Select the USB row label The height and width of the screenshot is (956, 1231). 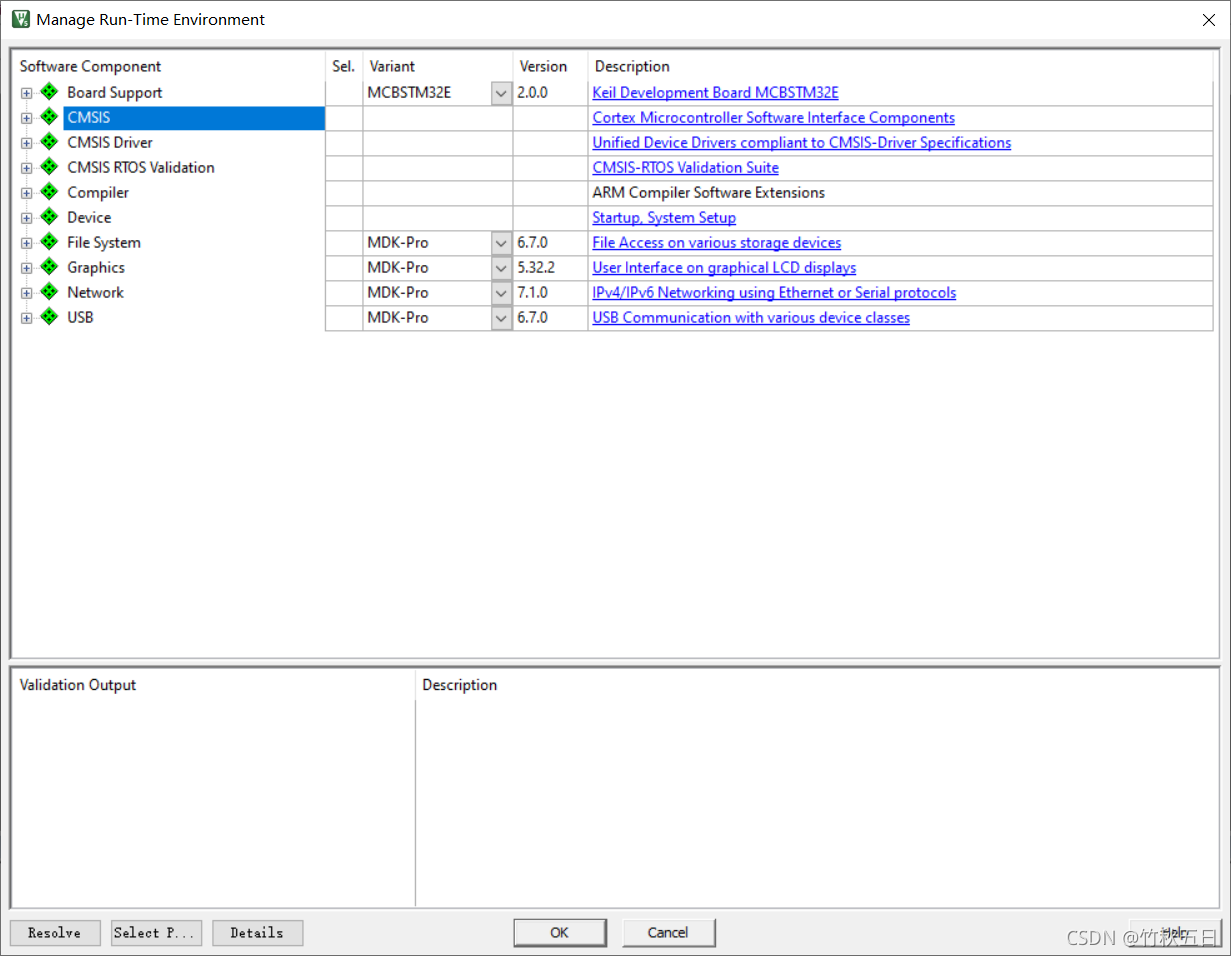(x=80, y=318)
